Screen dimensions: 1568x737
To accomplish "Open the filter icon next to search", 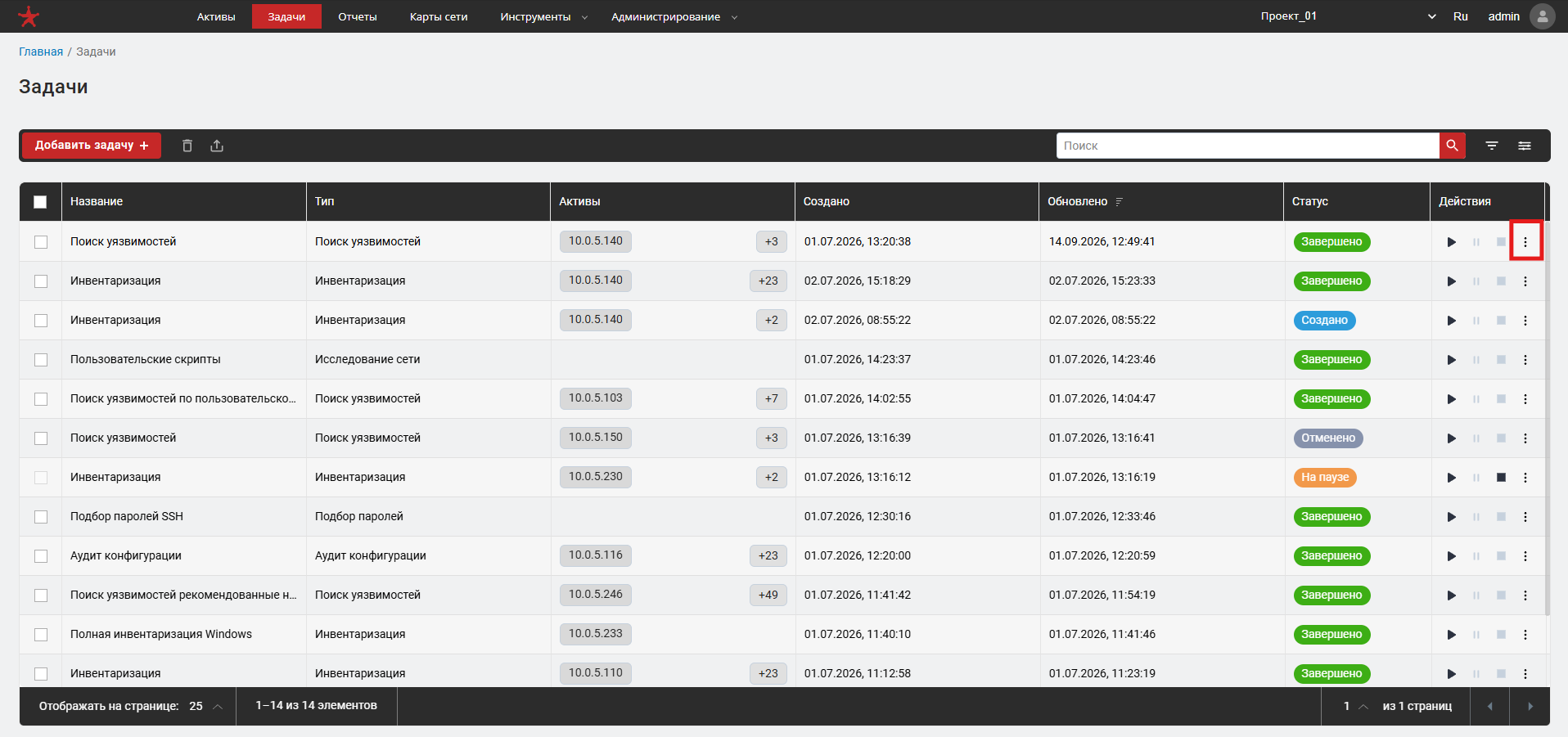I will [1492, 146].
